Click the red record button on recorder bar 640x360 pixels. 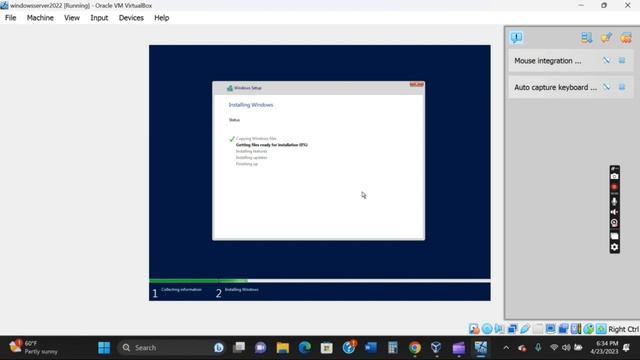click(x=614, y=187)
